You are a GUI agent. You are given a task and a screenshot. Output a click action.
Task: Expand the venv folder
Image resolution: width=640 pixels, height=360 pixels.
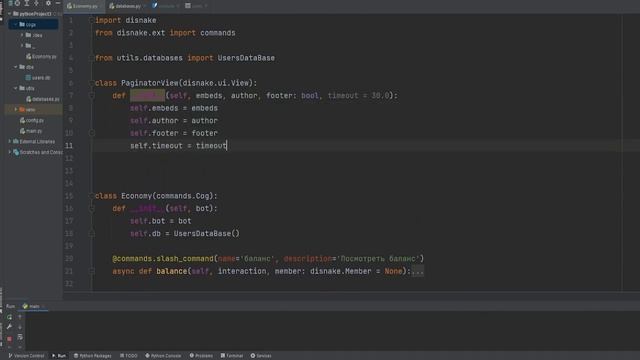[16, 109]
